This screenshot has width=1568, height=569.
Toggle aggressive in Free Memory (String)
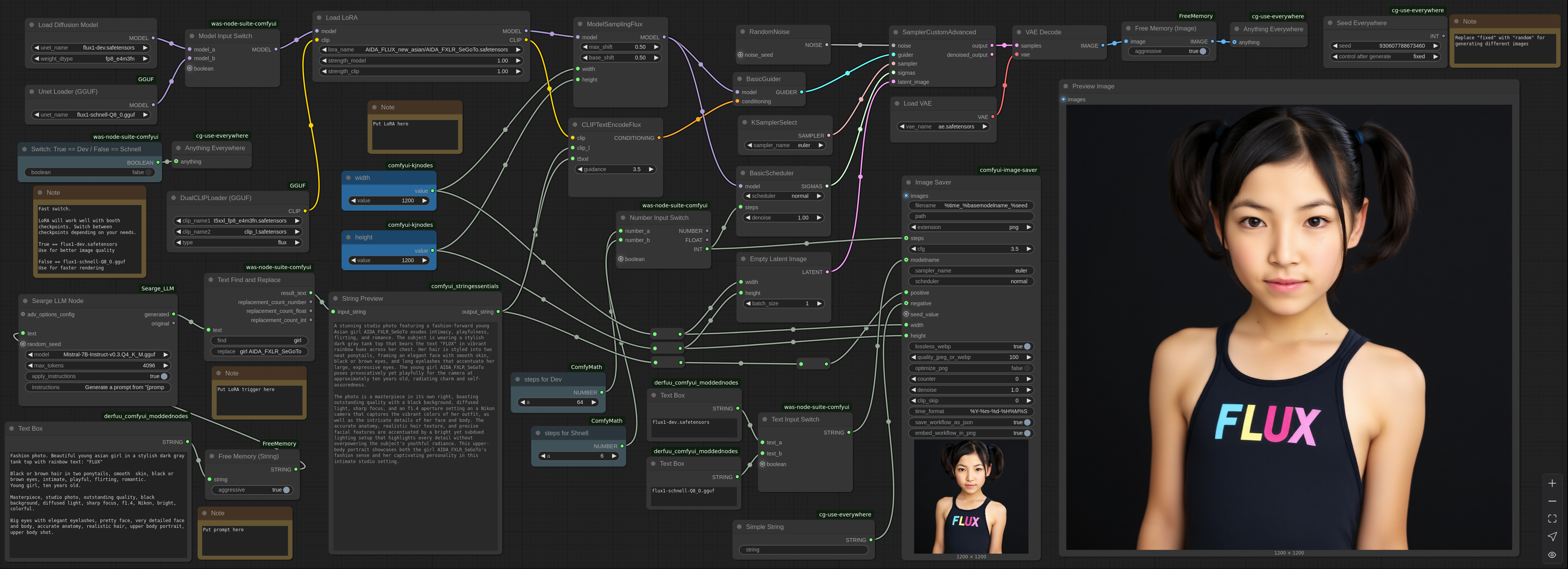(x=252, y=490)
